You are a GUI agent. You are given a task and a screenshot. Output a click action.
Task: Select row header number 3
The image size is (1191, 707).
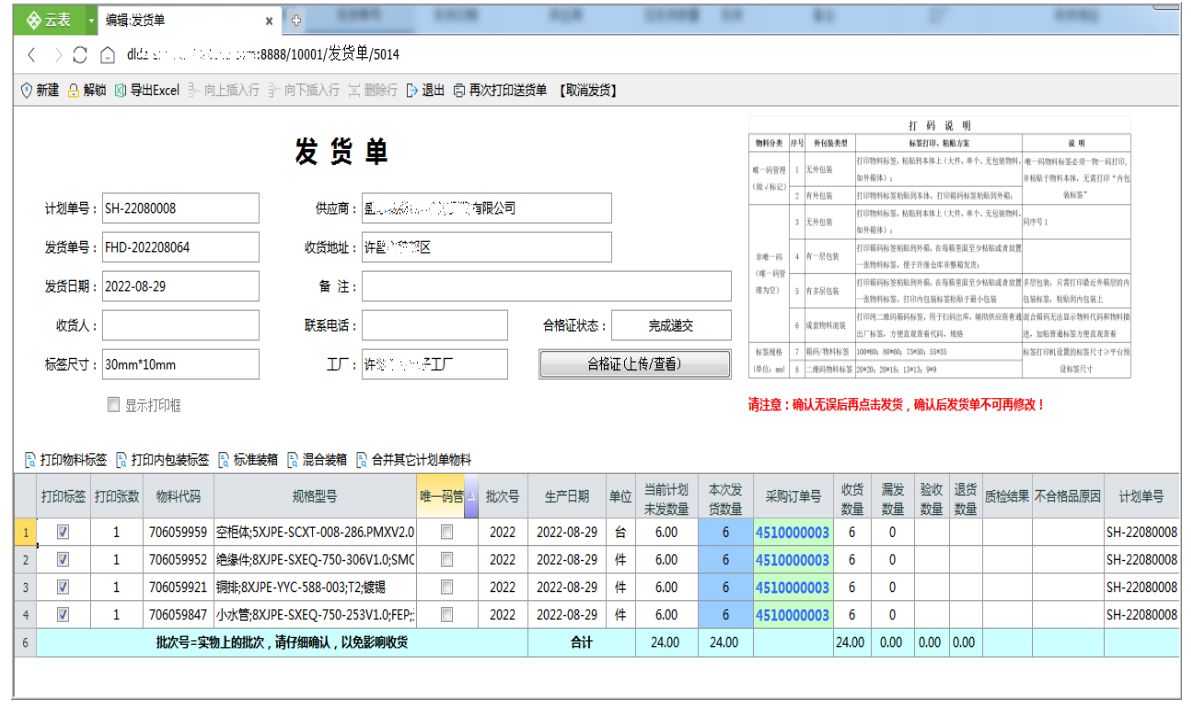click(25, 587)
